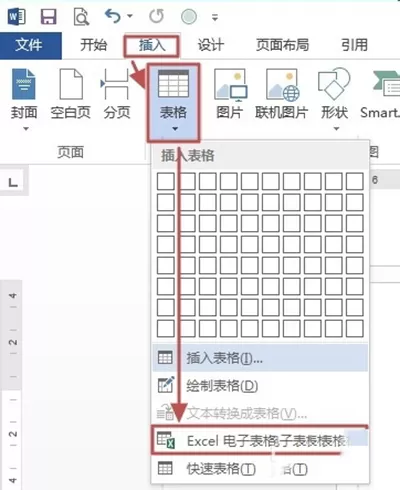Click the vertical ruler on the left

pyautogui.click(x=12, y=385)
